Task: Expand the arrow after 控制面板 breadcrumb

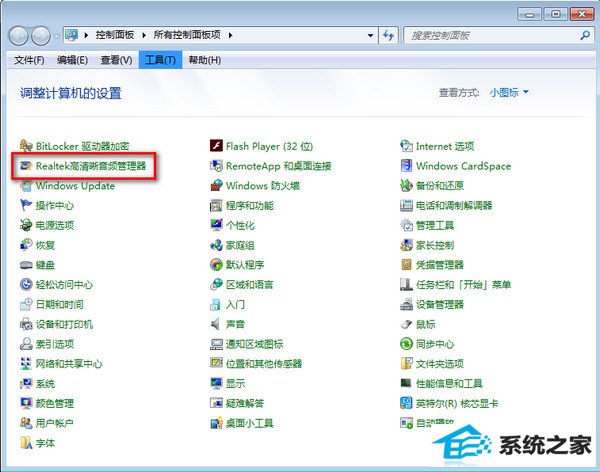Action: [144, 35]
